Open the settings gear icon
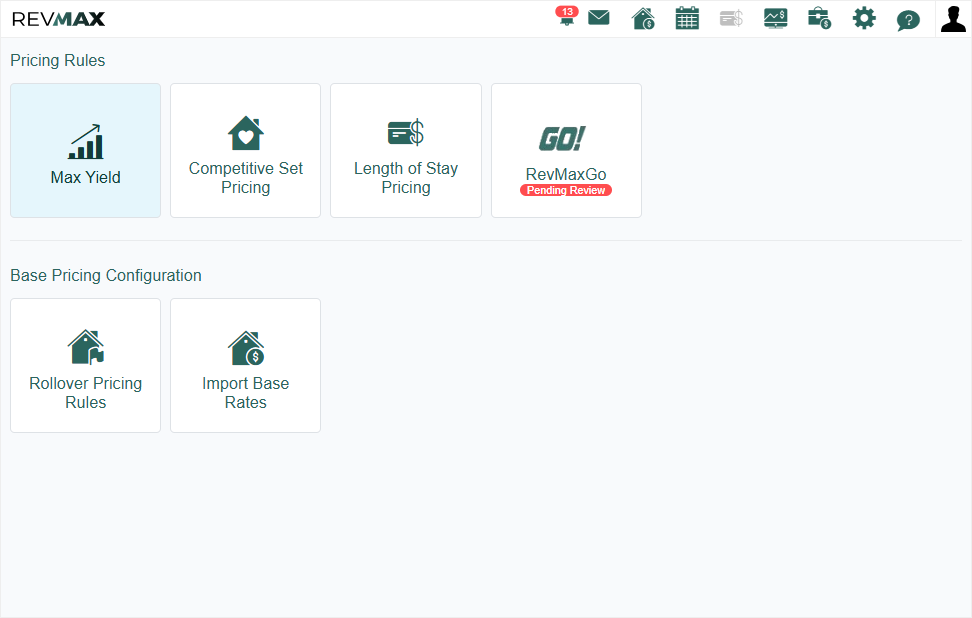 tap(864, 19)
